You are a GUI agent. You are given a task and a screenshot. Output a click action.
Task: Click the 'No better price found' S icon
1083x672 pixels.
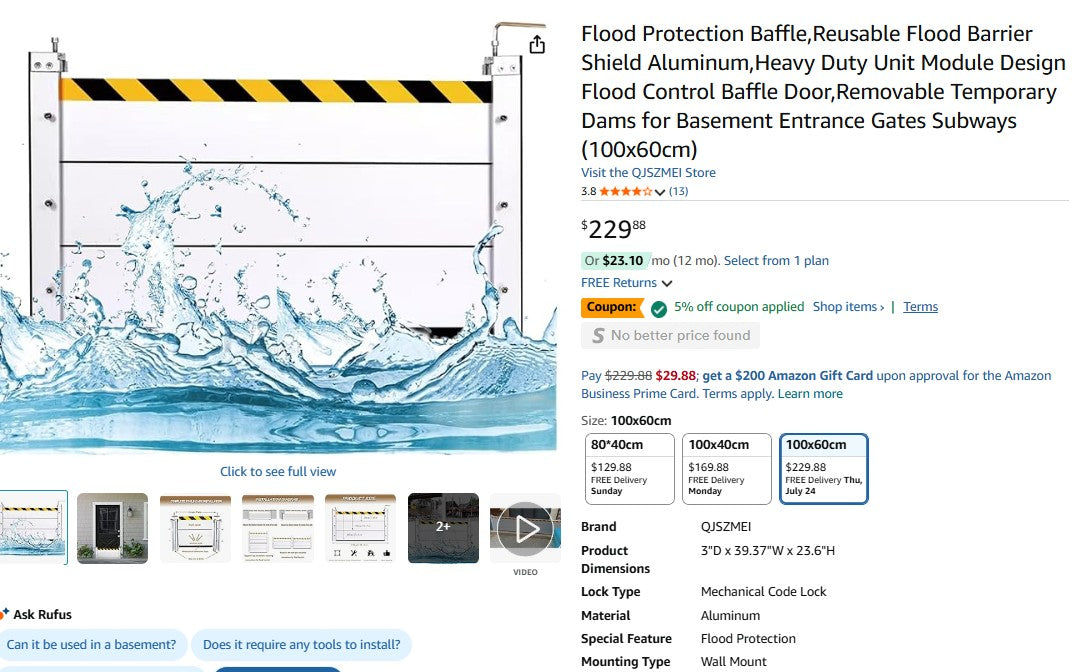[x=598, y=335]
